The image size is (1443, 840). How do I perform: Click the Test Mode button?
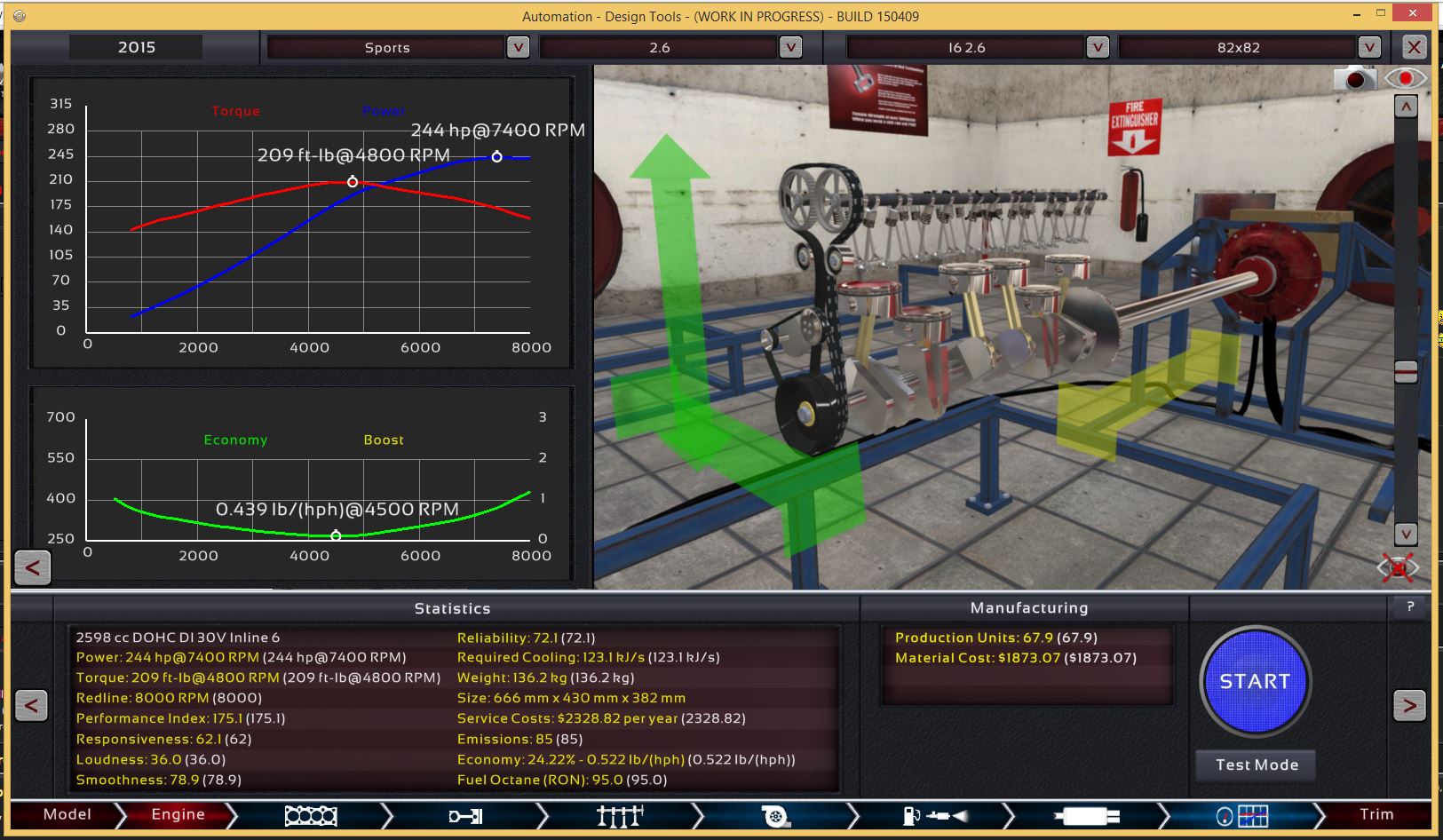tap(1257, 765)
